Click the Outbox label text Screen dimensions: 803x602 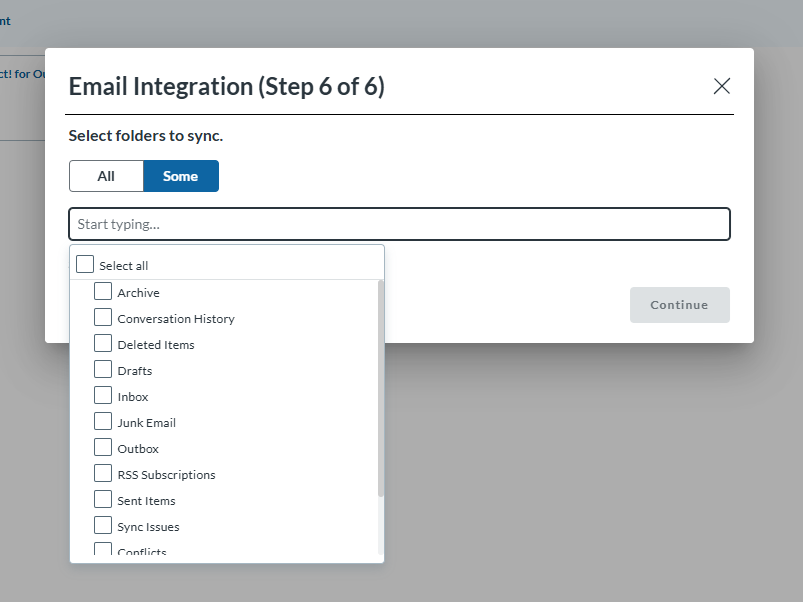coord(138,449)
